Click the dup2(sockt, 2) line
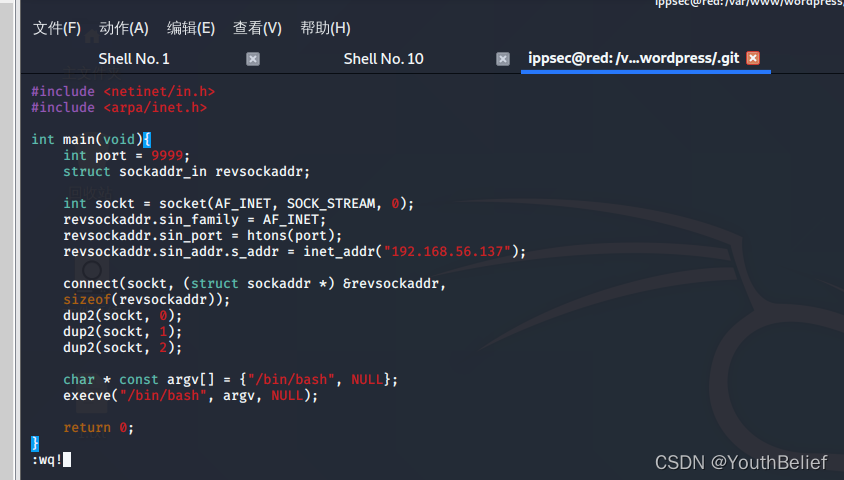 click(123, 348)
